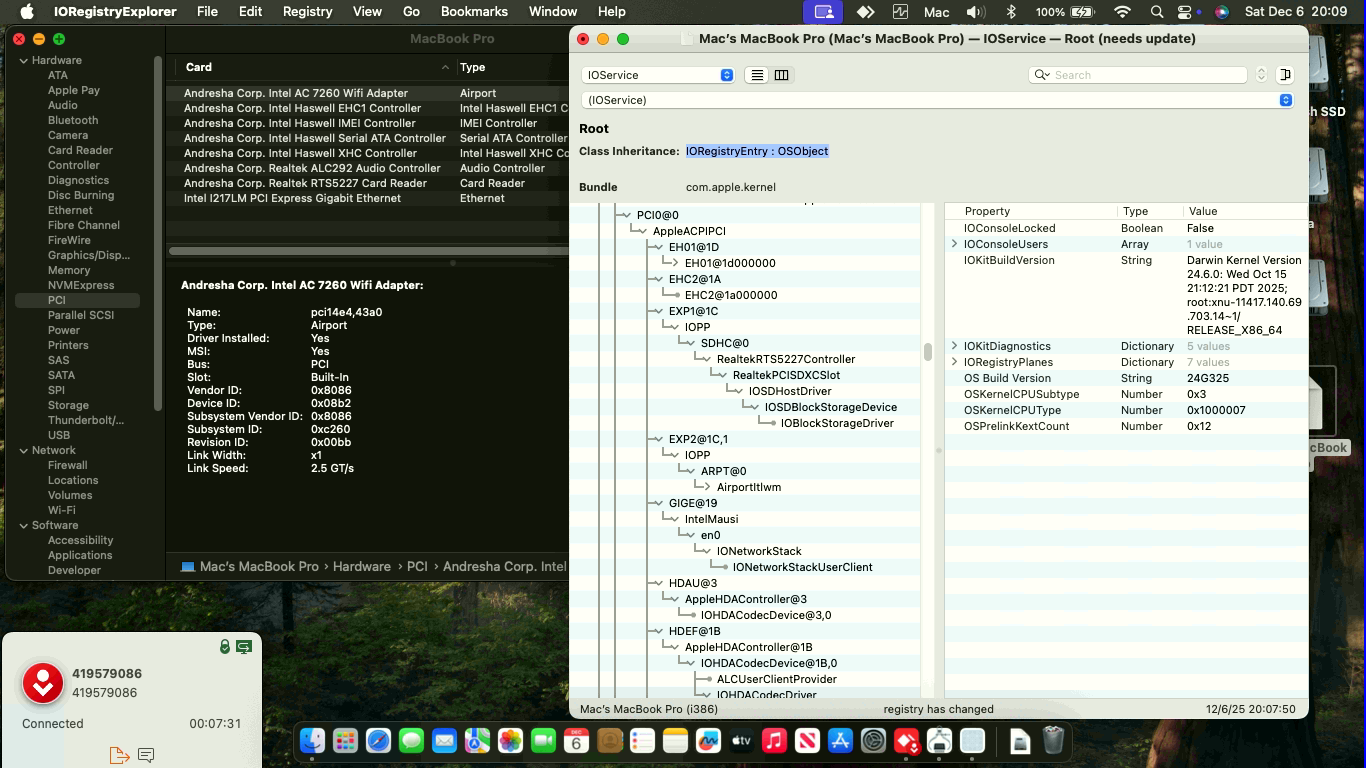Expand the IOConsoleUsers array row
The image size is (1366, 768).
[x=955, y=244]
